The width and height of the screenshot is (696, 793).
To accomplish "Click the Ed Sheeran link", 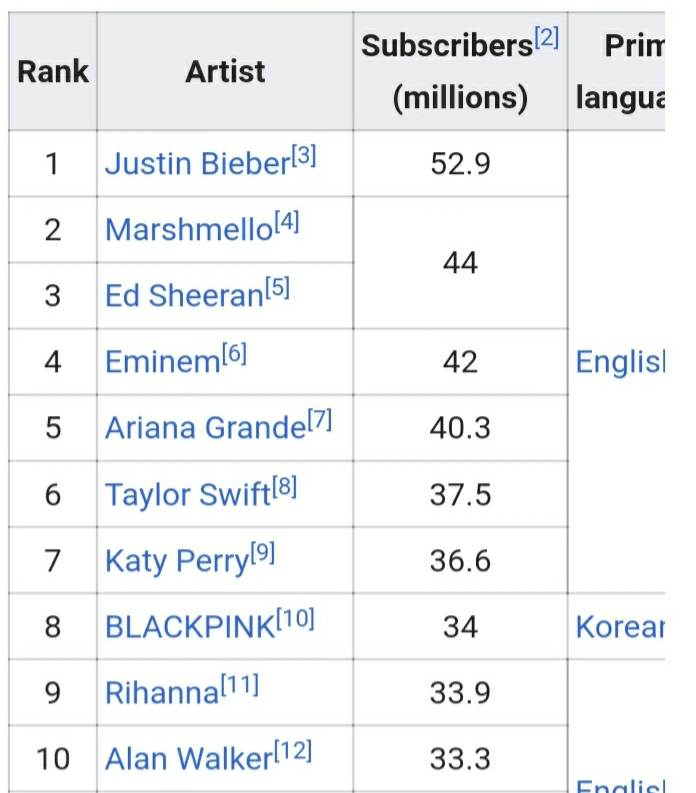I will click(183, 296).
